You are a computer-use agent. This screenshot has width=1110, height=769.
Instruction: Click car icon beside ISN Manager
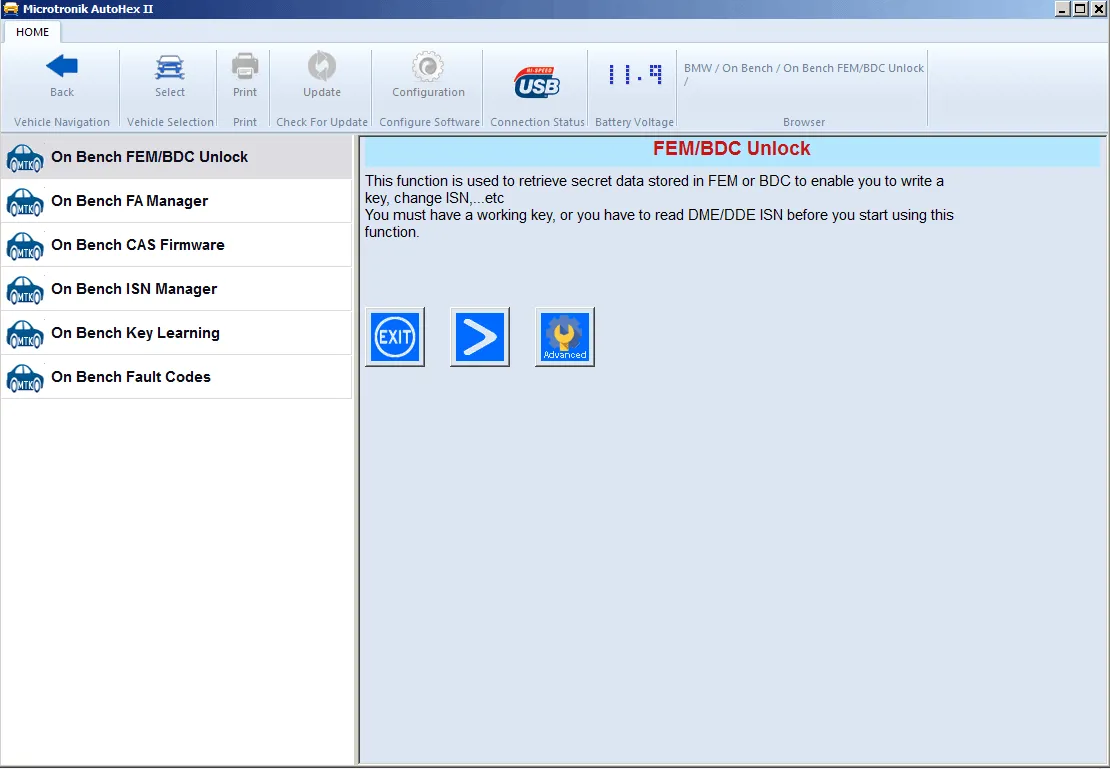(25, 290)
